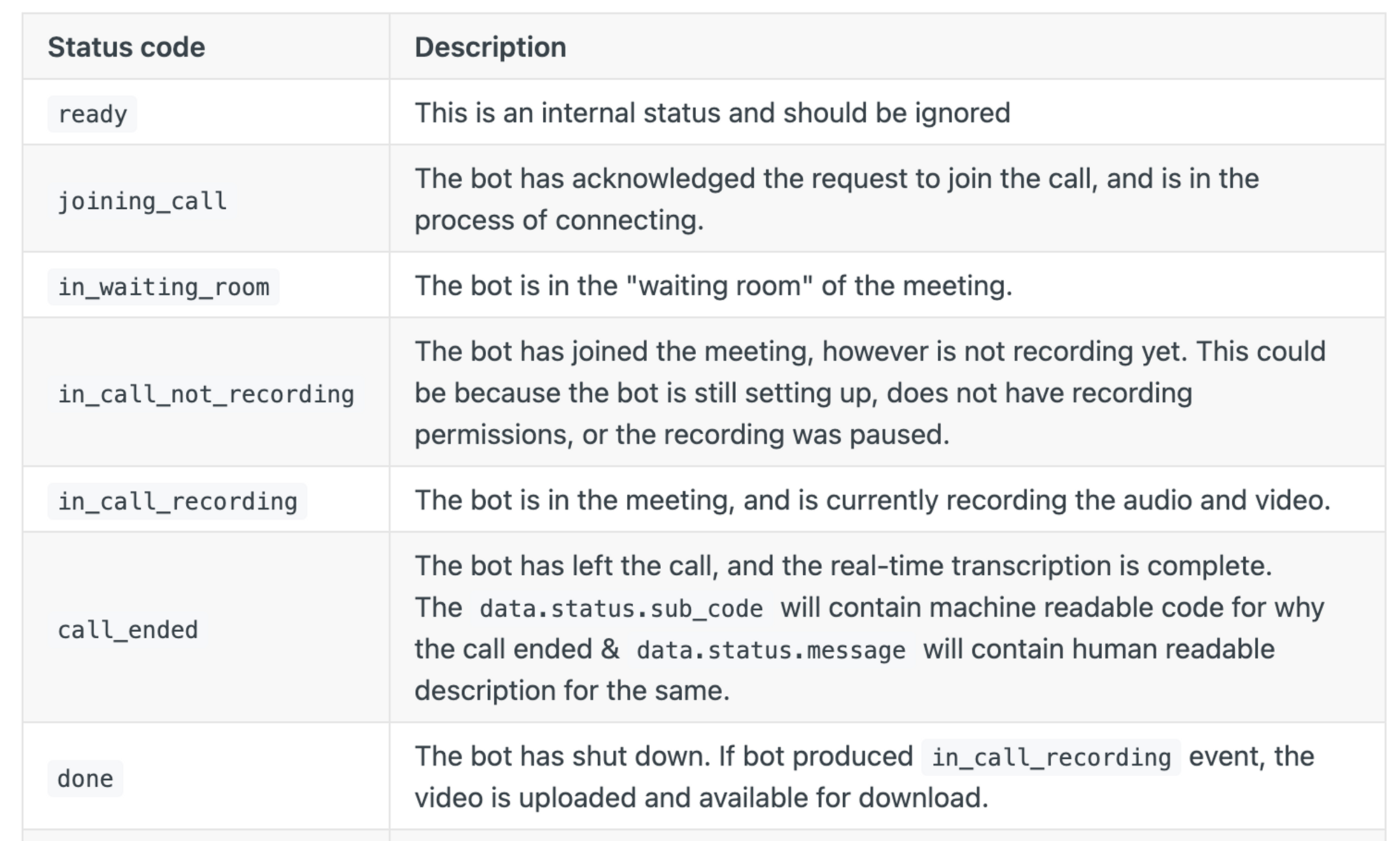1400x841 pixels.
Task: Click the Status code column header
Action: (x=127, y=48)
